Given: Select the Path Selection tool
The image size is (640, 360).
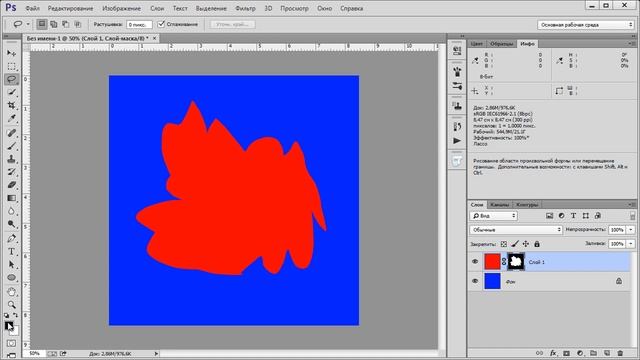Looking at the screenshot, I should [x=11, y=264].
